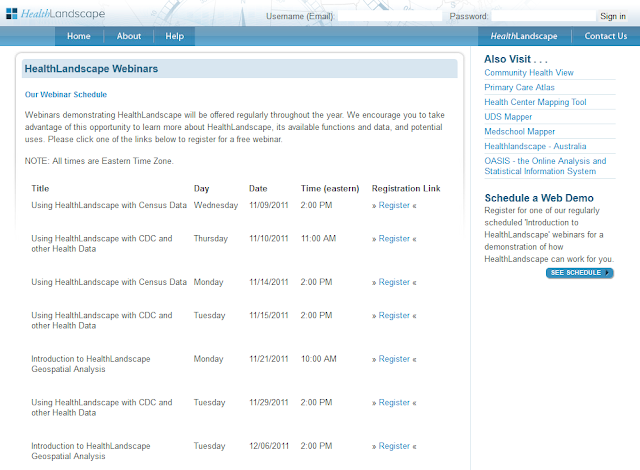The width and height of the screenshot is (640, 470).
Task: Open Health Center Mapping Tool link
Action: (x=535, y=102)
